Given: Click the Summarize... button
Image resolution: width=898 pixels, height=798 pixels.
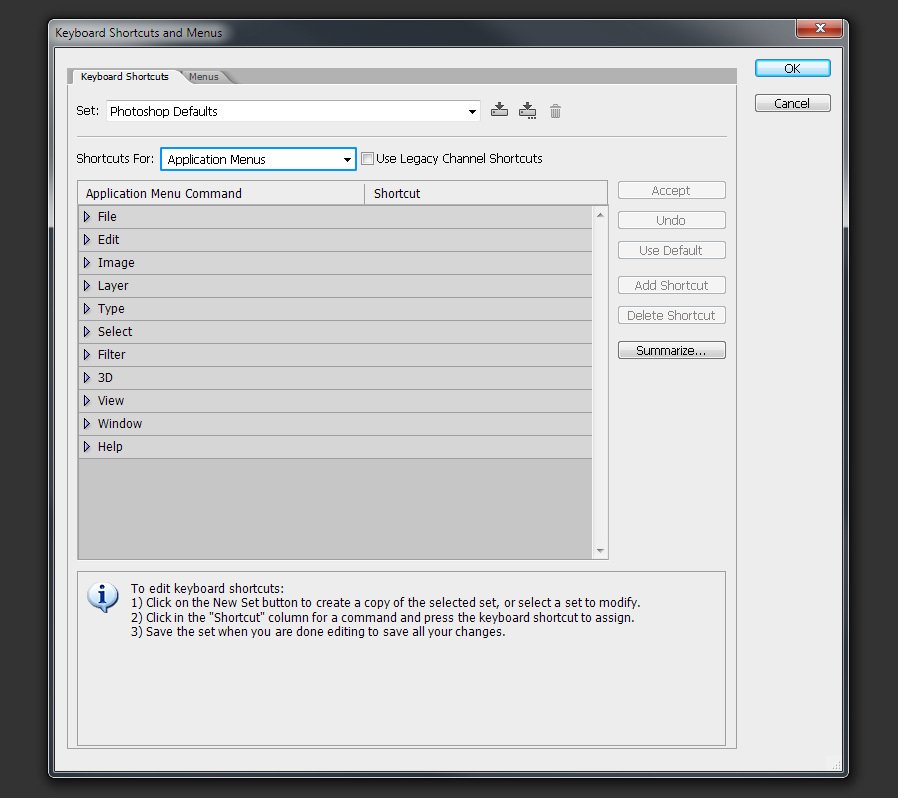Looking at the screenshot, I should coord(672,350).
